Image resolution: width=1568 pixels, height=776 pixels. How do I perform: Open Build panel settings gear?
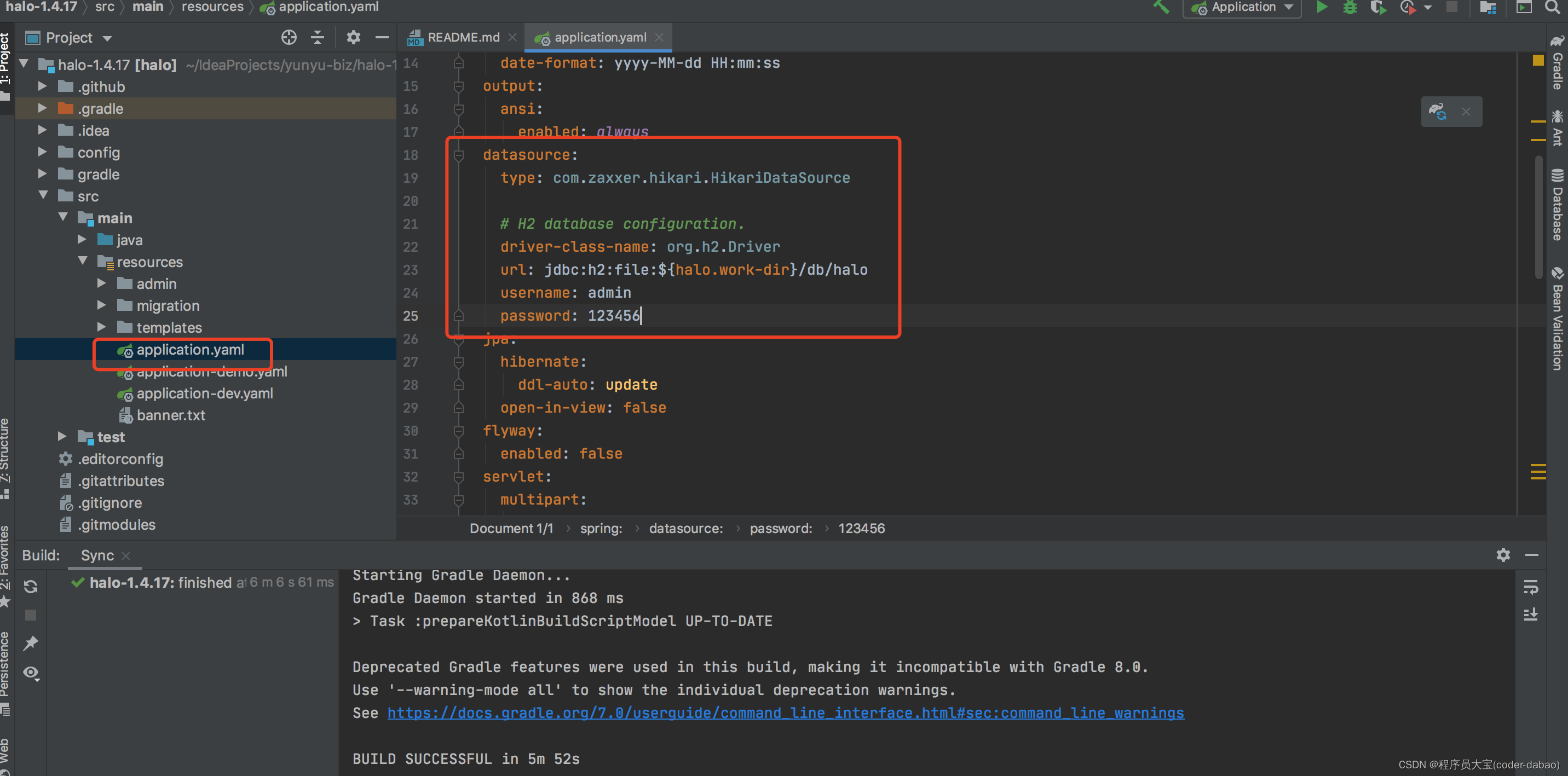pos(1503,554)
